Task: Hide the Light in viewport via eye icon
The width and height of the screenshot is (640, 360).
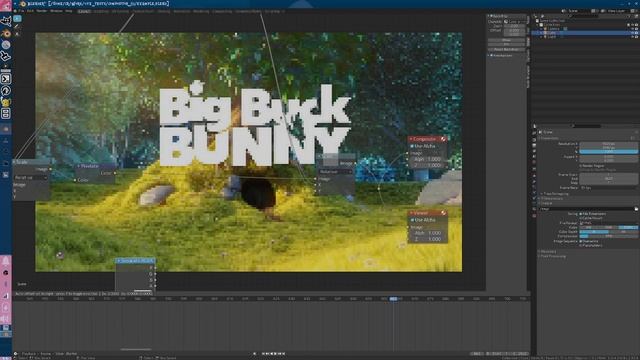Action: pyautogui.click(x=631, y=37)
